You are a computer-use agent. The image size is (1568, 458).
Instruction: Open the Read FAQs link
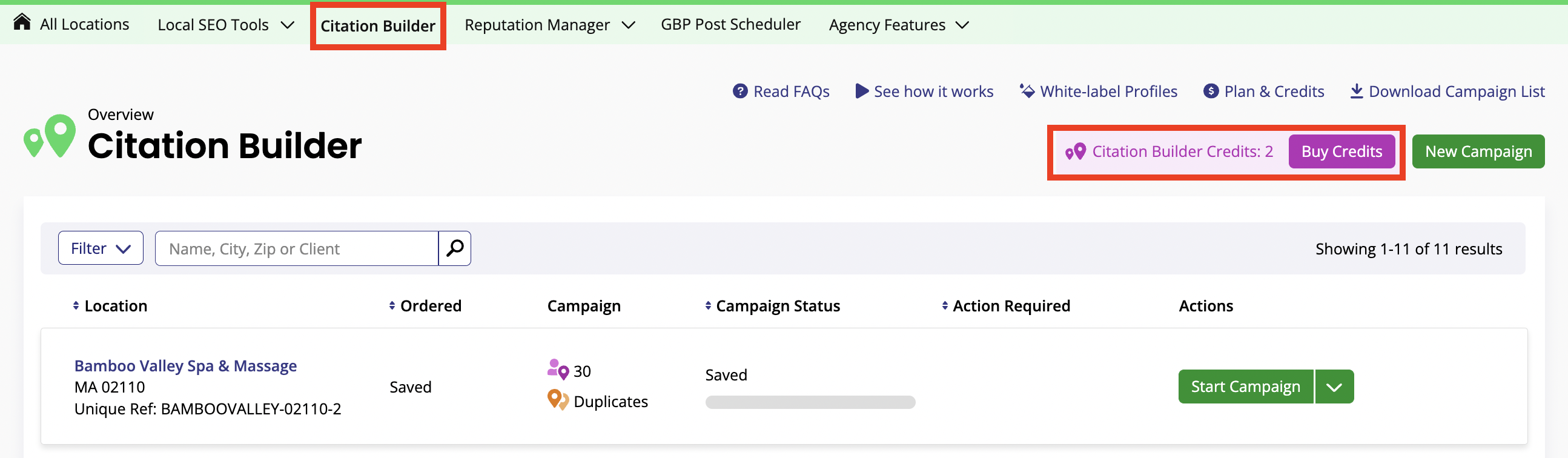[x=792, y=91]
